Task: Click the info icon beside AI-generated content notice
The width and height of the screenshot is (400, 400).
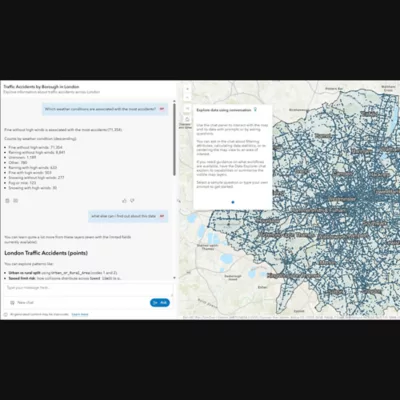Action: 6,314
